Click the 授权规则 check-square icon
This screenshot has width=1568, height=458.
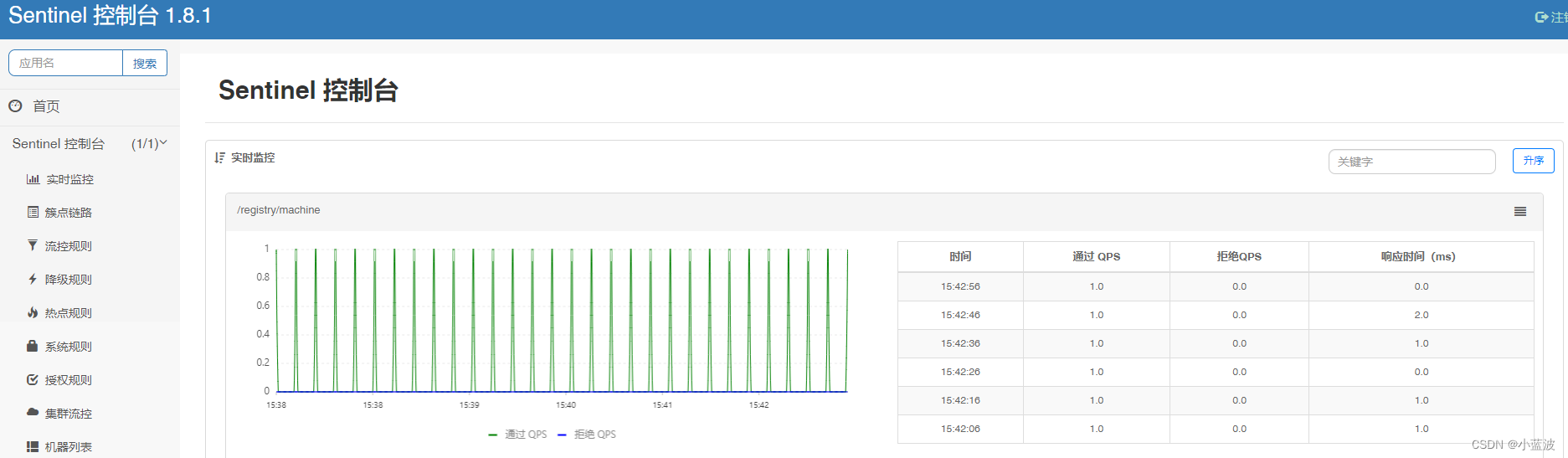click(x=33, y=379)
